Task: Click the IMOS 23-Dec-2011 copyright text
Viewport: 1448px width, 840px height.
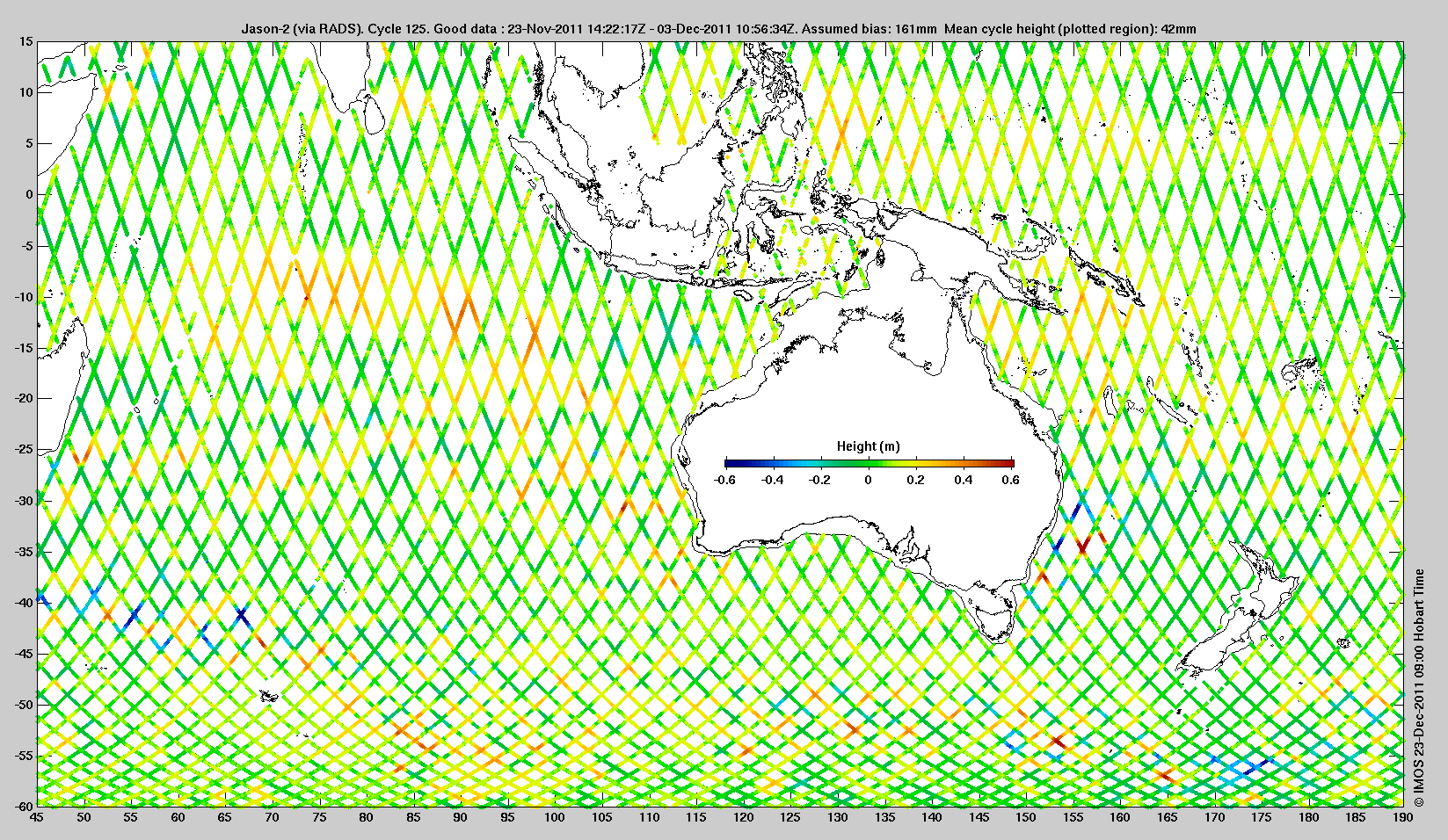Action: [x=1419, y=688]
